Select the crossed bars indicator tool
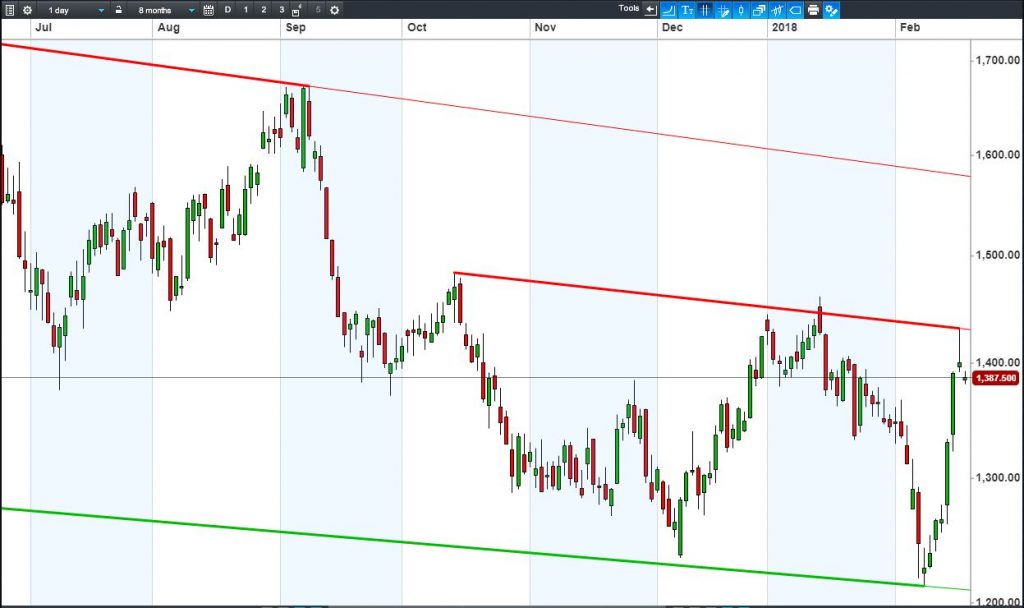Viewport: 1024px width, 608px height. 777,10
